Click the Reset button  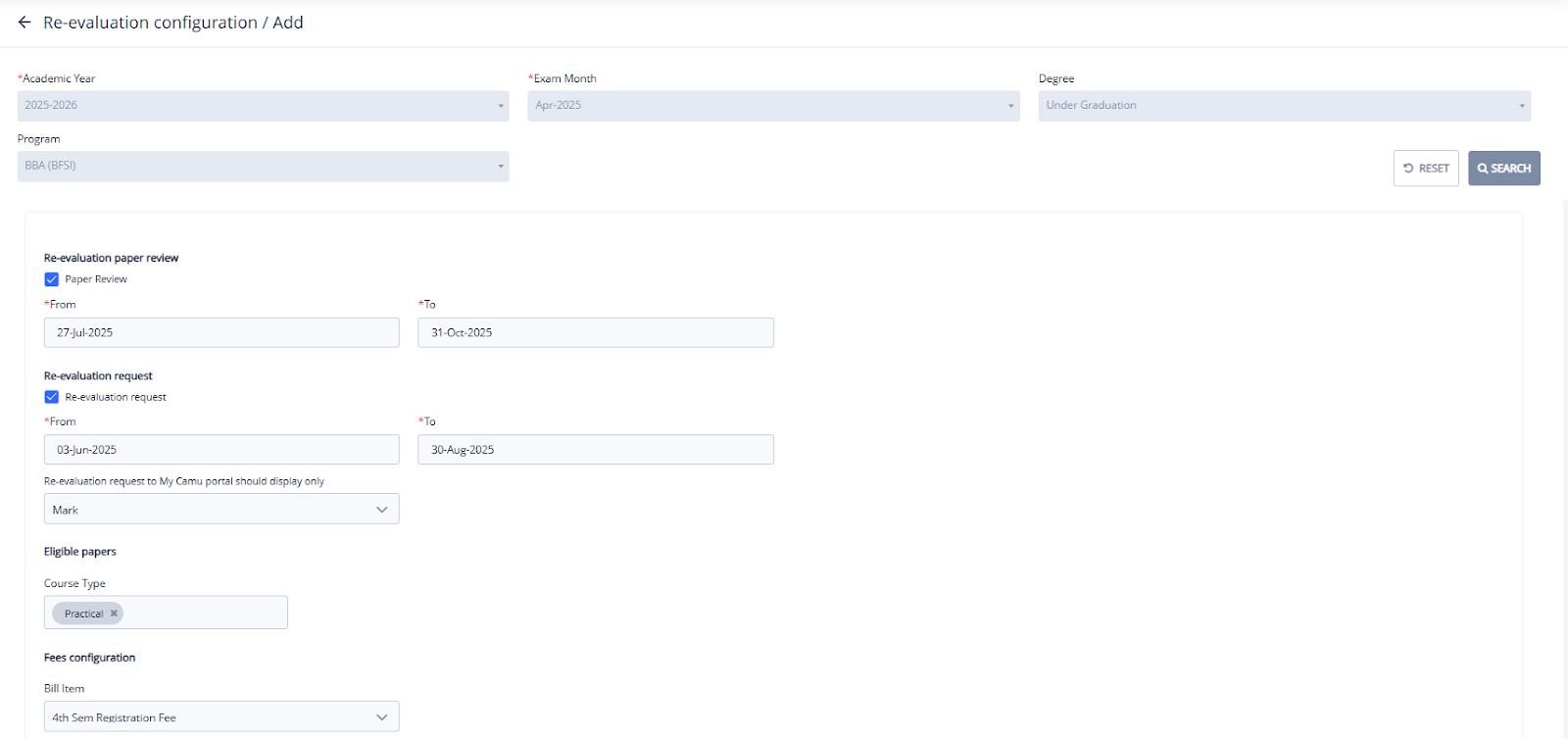pyautogui.click(x=1426, y=169)
